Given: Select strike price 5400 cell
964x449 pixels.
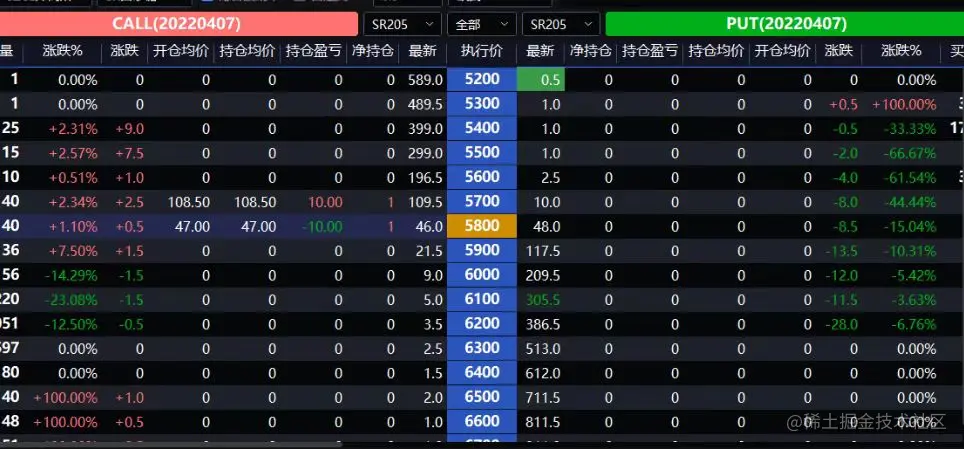Looking at the screenshot, I should (482, 129).
